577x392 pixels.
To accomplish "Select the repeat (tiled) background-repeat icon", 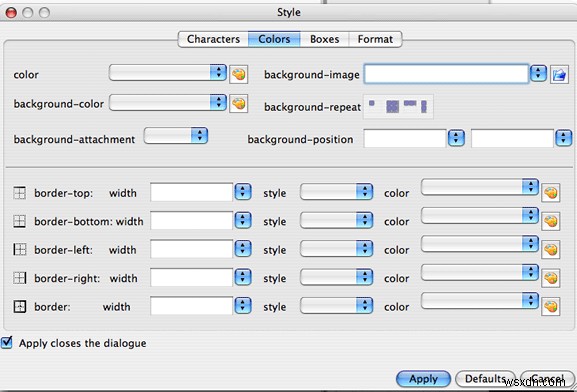I will pyautogui.click(x=392, y=107).
